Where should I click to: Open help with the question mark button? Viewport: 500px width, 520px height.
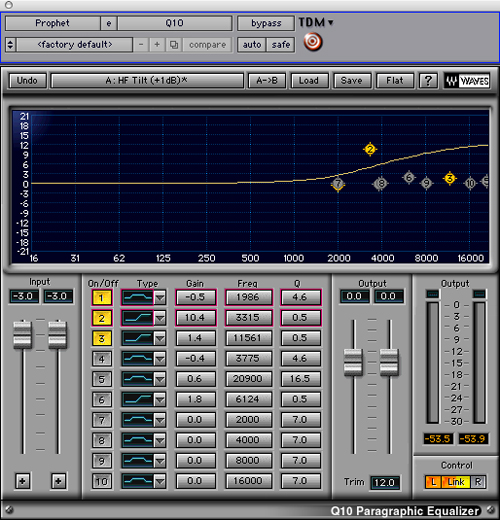point(428,81)
